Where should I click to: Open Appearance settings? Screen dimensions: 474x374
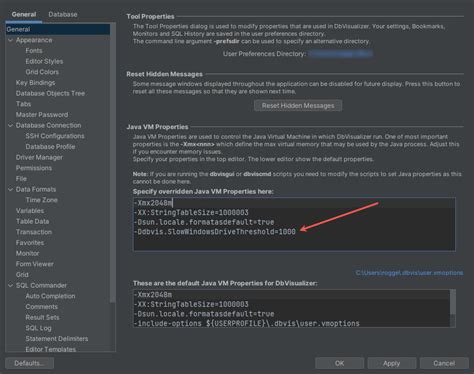coord(34,40)
